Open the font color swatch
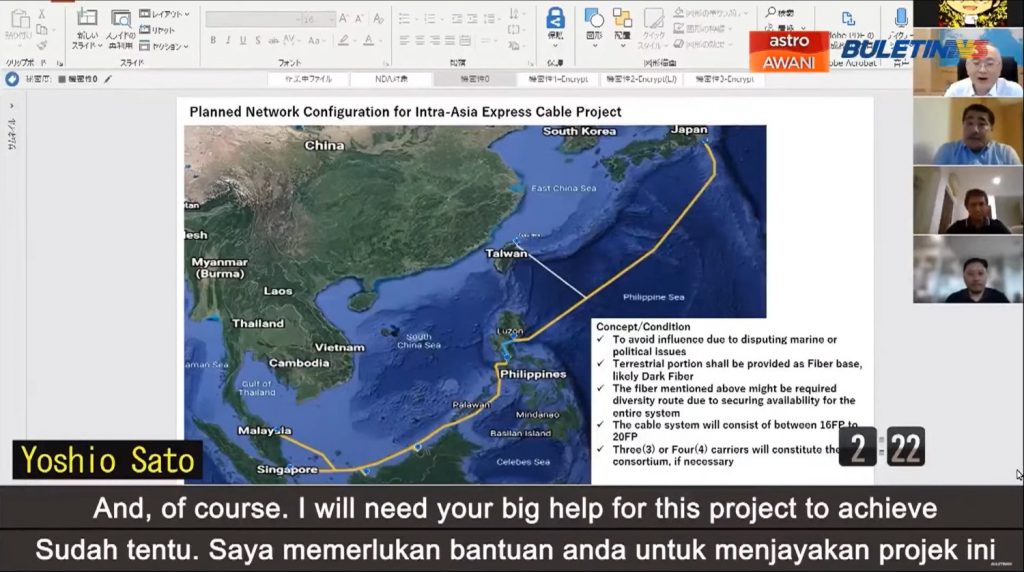The image size is (1024, 572). pos(368,40)
